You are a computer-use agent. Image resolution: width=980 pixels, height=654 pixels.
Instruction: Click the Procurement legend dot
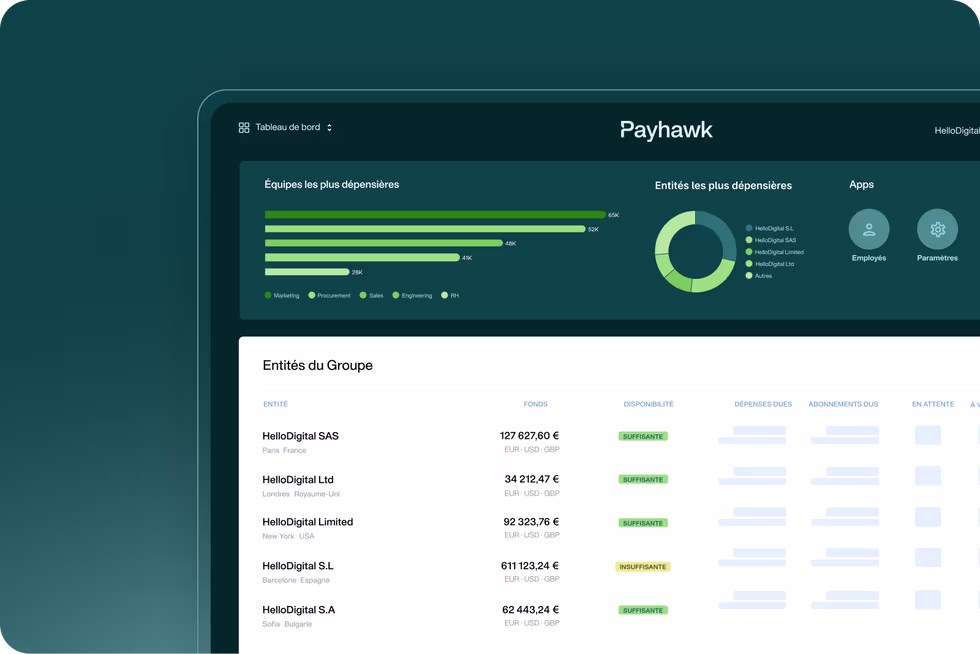tap(312, 295)
